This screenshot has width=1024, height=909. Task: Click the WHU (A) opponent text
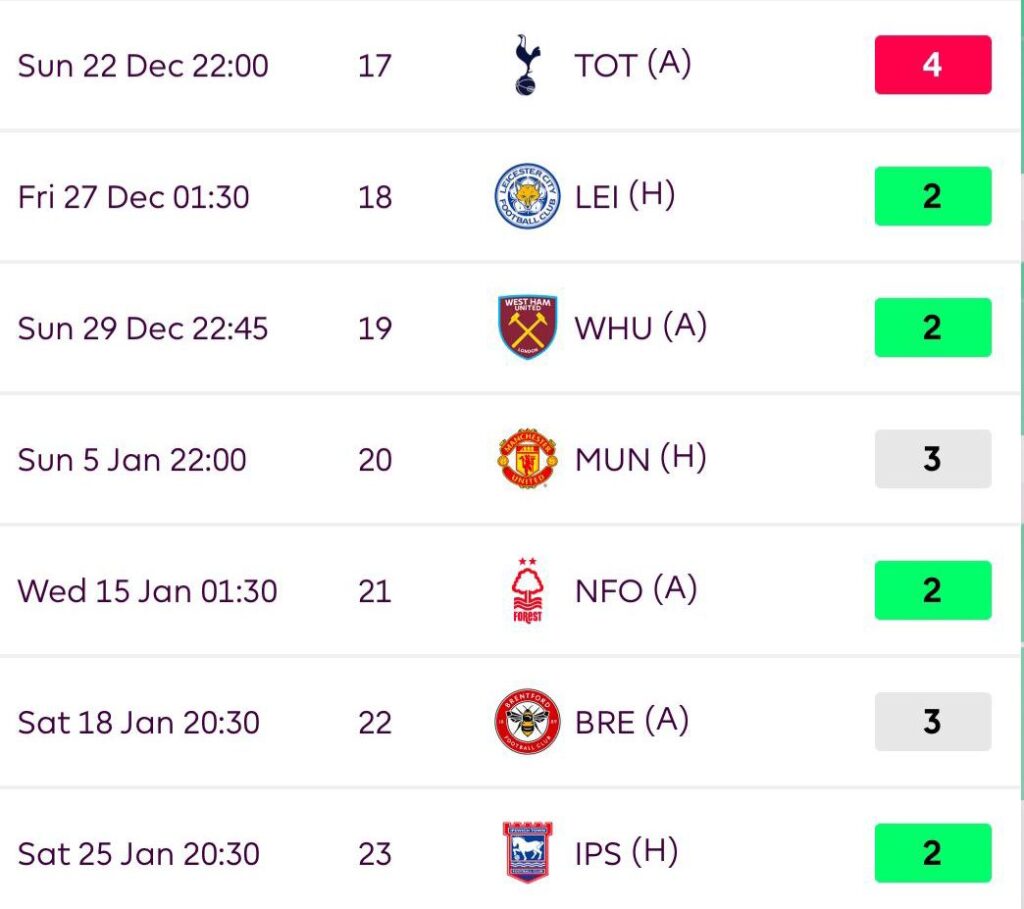pyautogui.click(x=640, y=328)
